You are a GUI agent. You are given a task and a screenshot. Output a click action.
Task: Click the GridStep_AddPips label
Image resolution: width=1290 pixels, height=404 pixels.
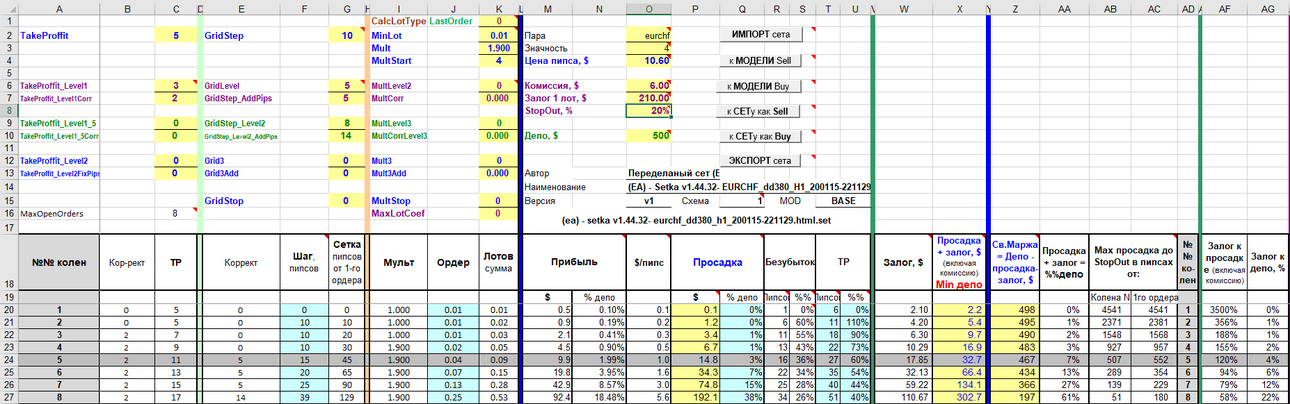(x=236, y=99)
